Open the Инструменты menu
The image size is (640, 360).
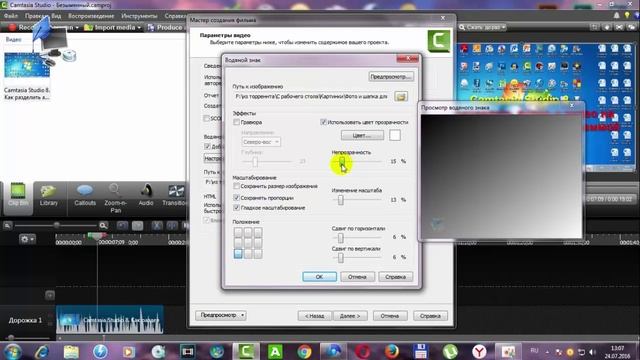coord(139,16)
